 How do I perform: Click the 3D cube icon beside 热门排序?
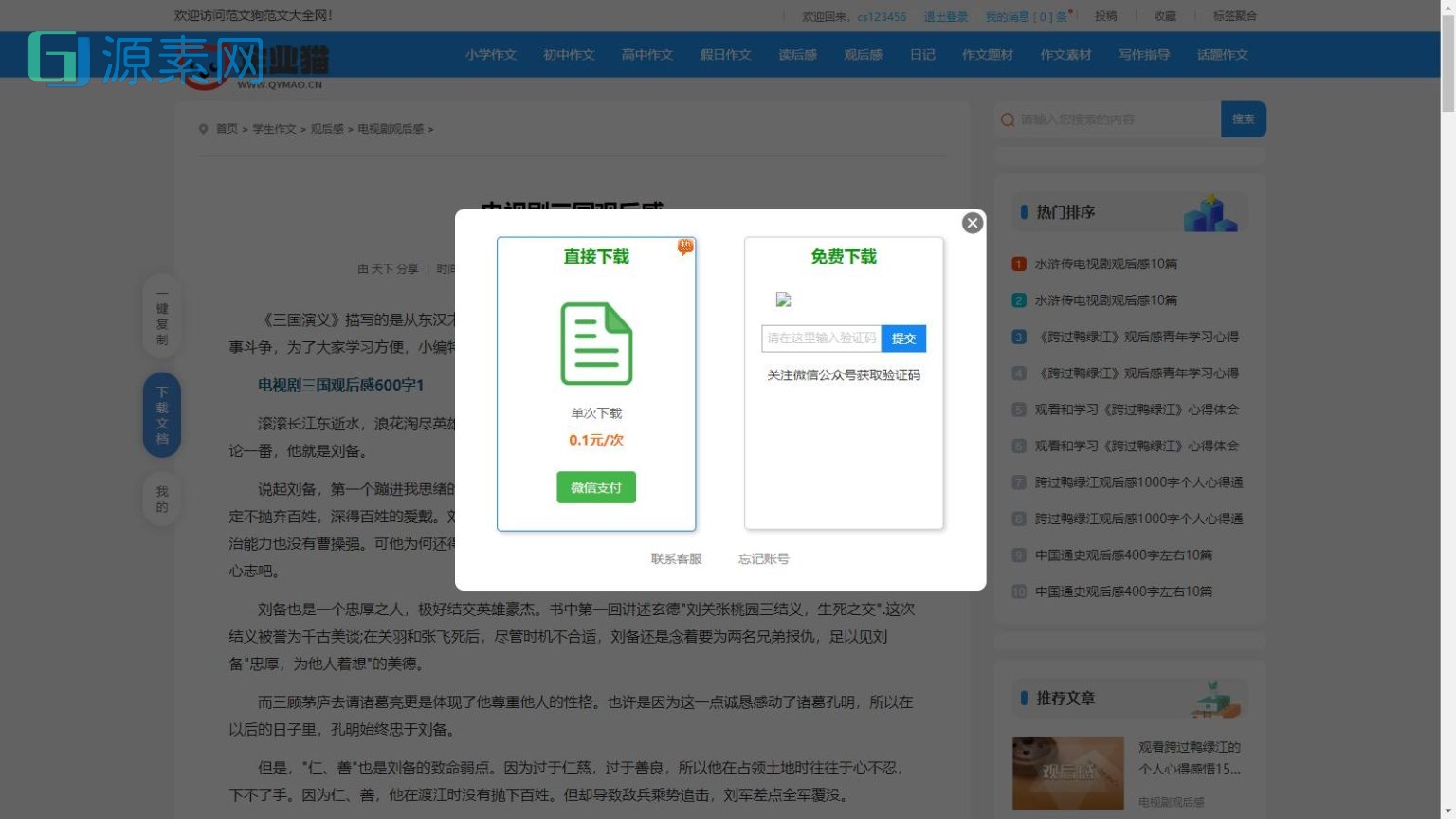[x=1210, y=210]
